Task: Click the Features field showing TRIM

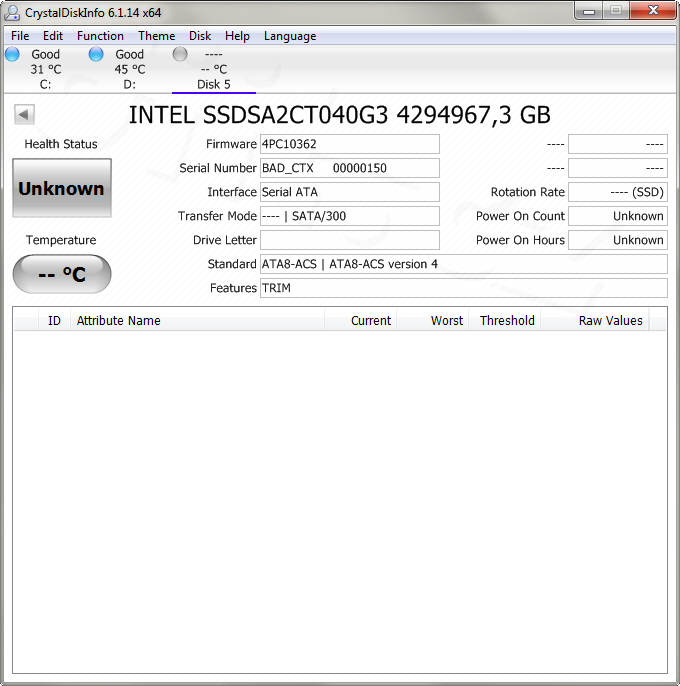Action: (x=464, y=288)
